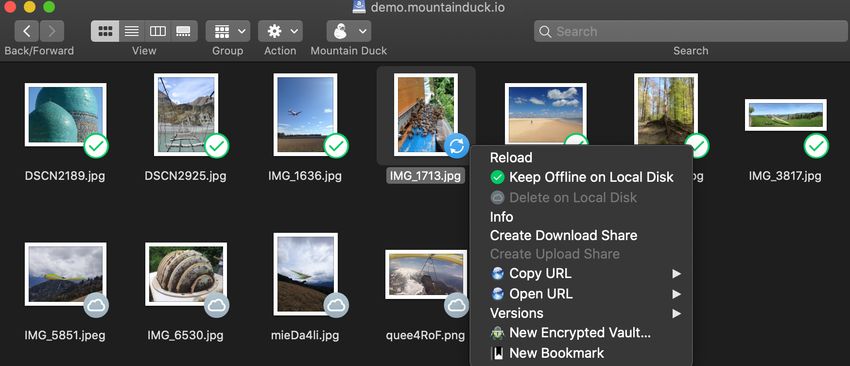Select the quee4RoF.png thumbnail
The width and height of the screenshot is (850, 366).
(x=426, y=274)
